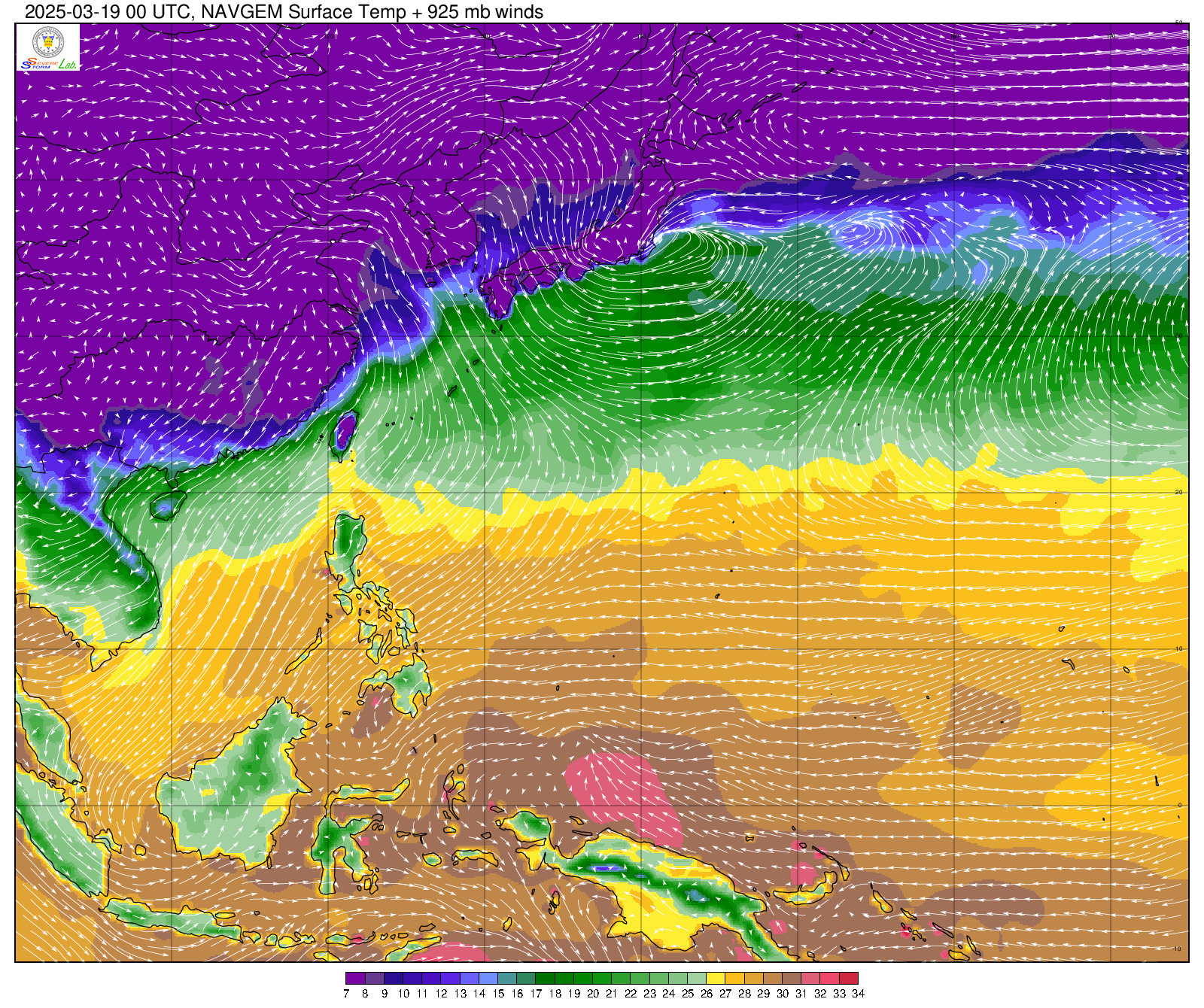Click the 10 latitude label on right edge

tap(1178, 648)
